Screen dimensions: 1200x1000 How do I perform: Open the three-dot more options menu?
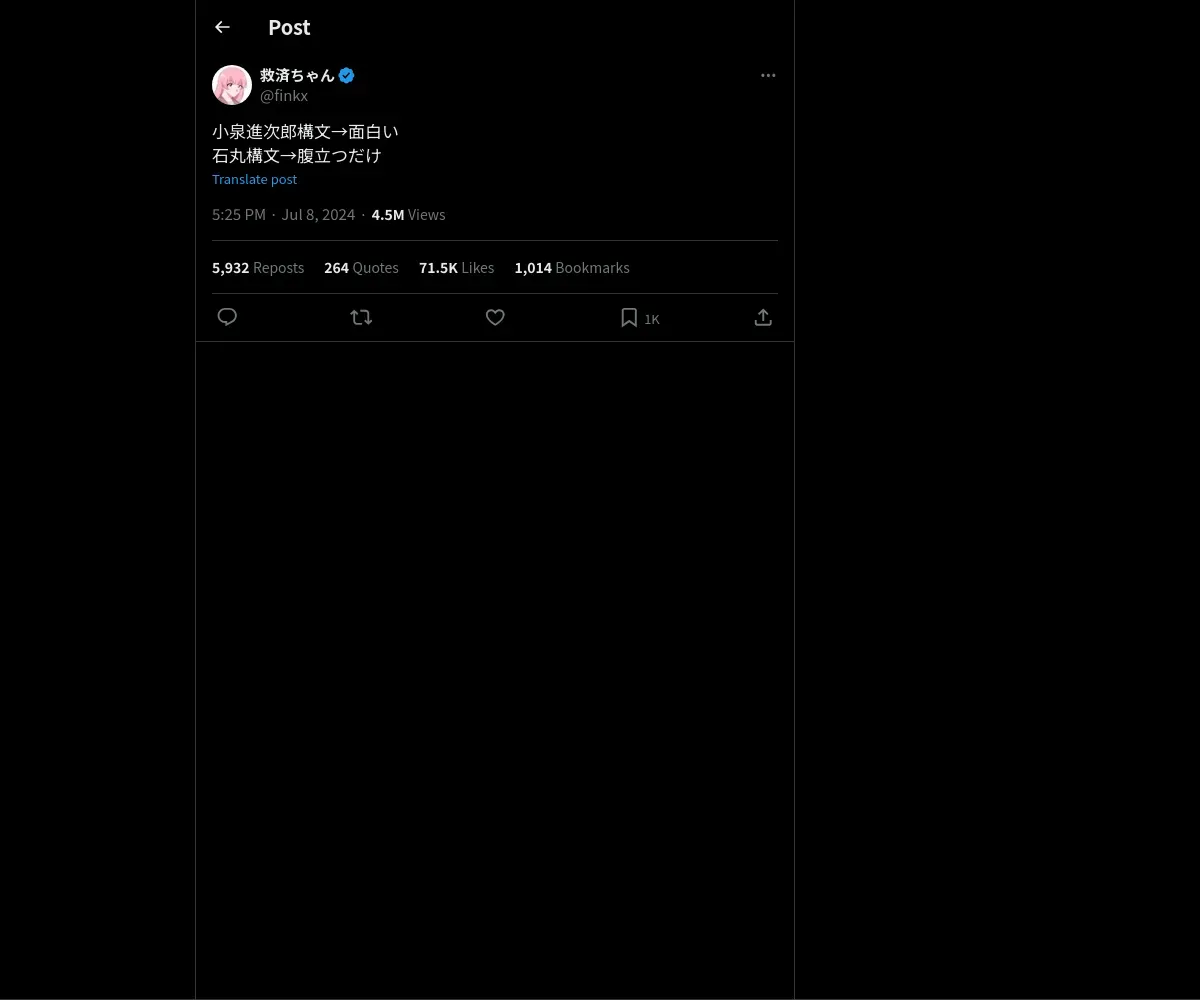coord(768,76)
